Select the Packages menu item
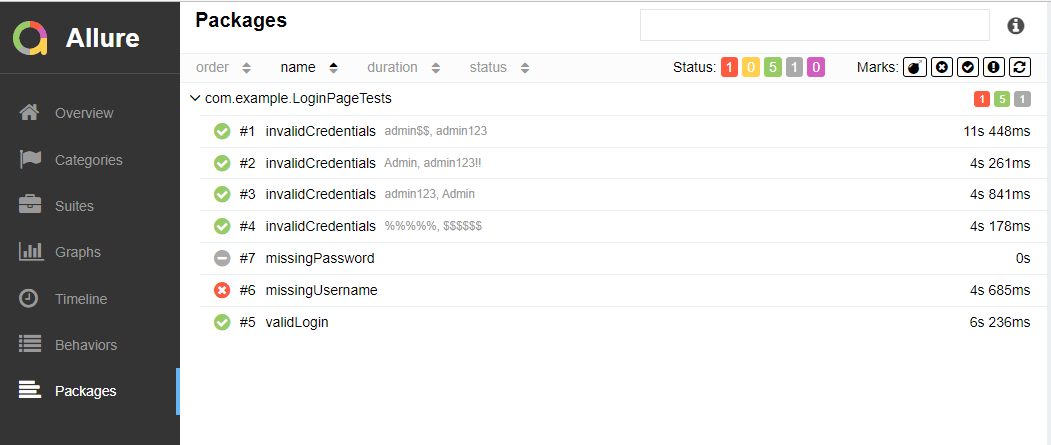 coord(85,391)
